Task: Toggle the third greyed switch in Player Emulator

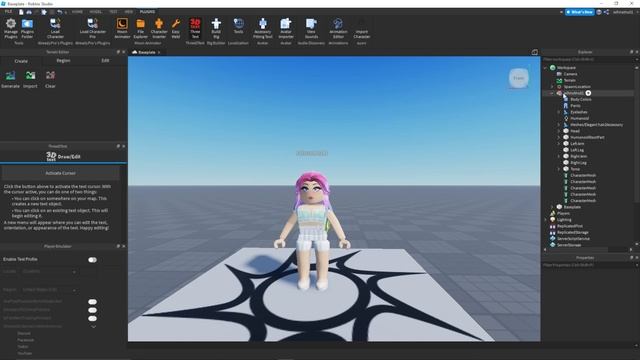Action: [93, 318]
